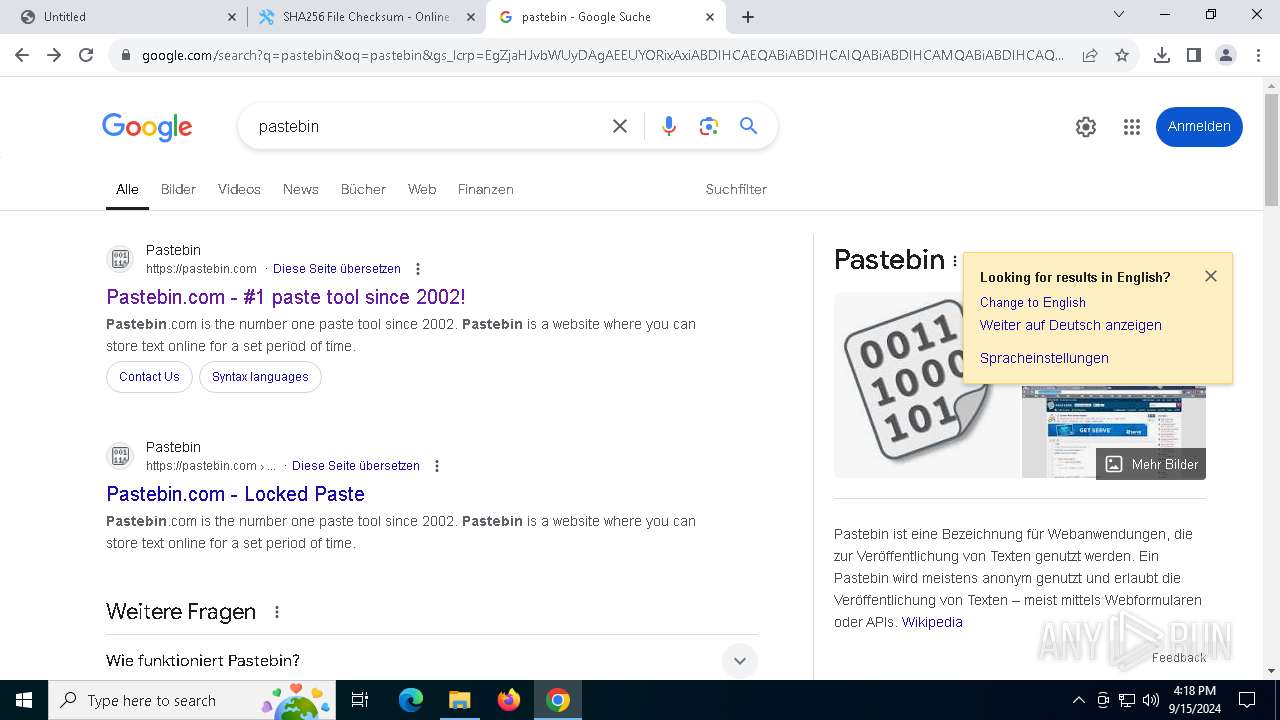Open Google quick settings gear
Screen dimensions: 1280x720
(x=1086, y=127)
